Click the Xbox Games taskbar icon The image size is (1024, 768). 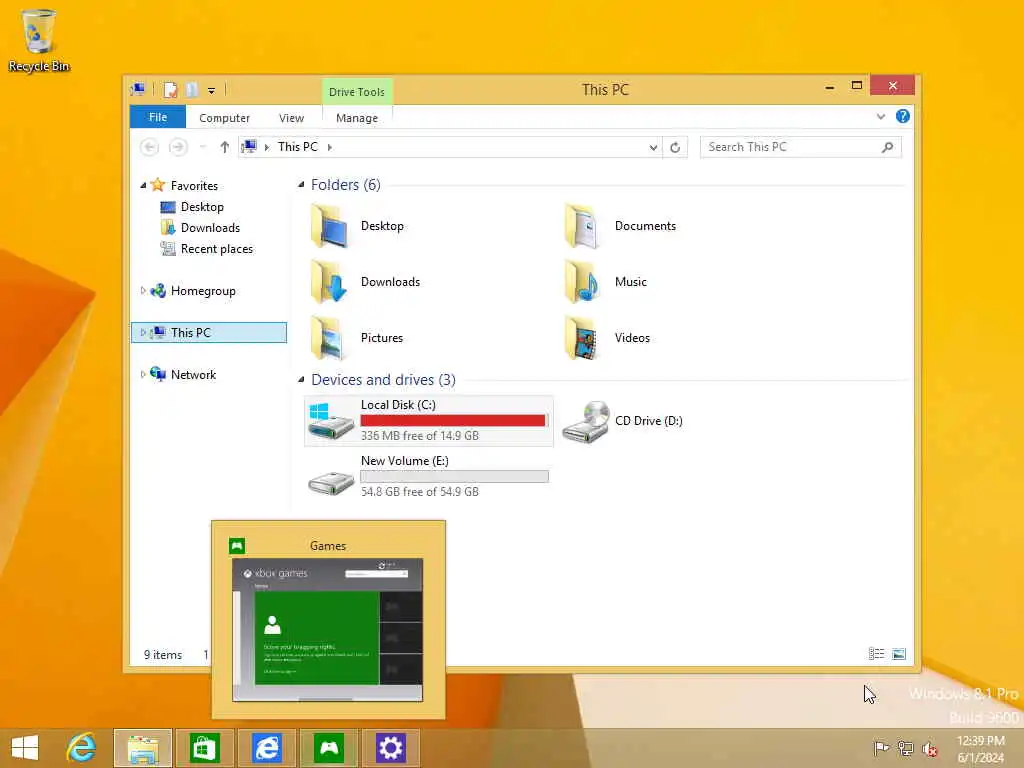click(x=328, y=748)
